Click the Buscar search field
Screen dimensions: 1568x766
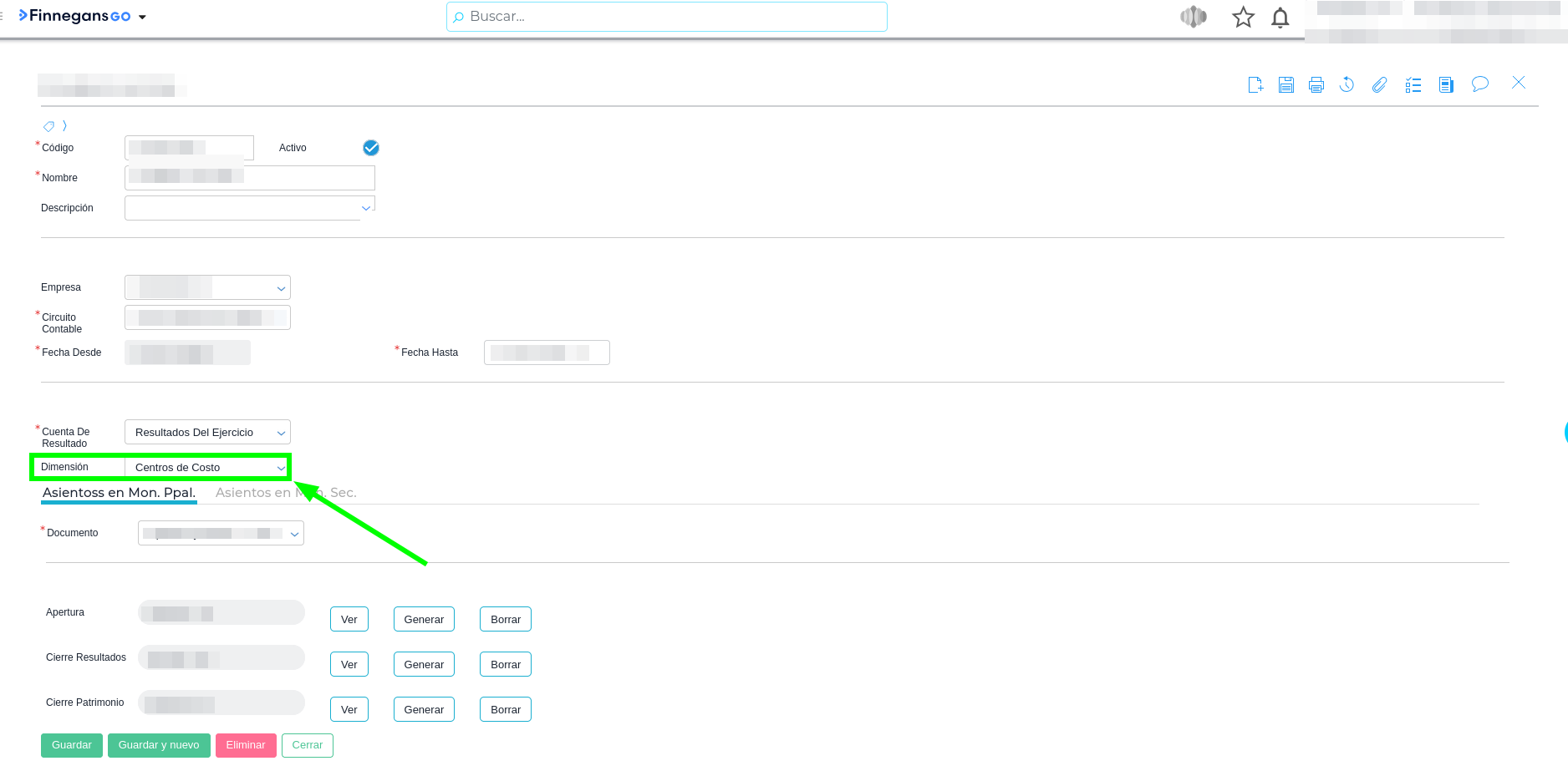pyautogui.click(x=666, y=17)
